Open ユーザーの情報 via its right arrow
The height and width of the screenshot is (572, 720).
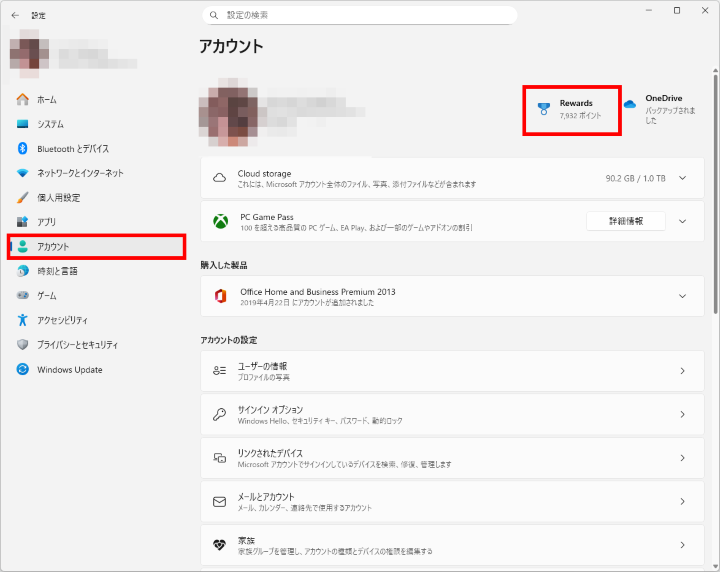click(682, 370)
